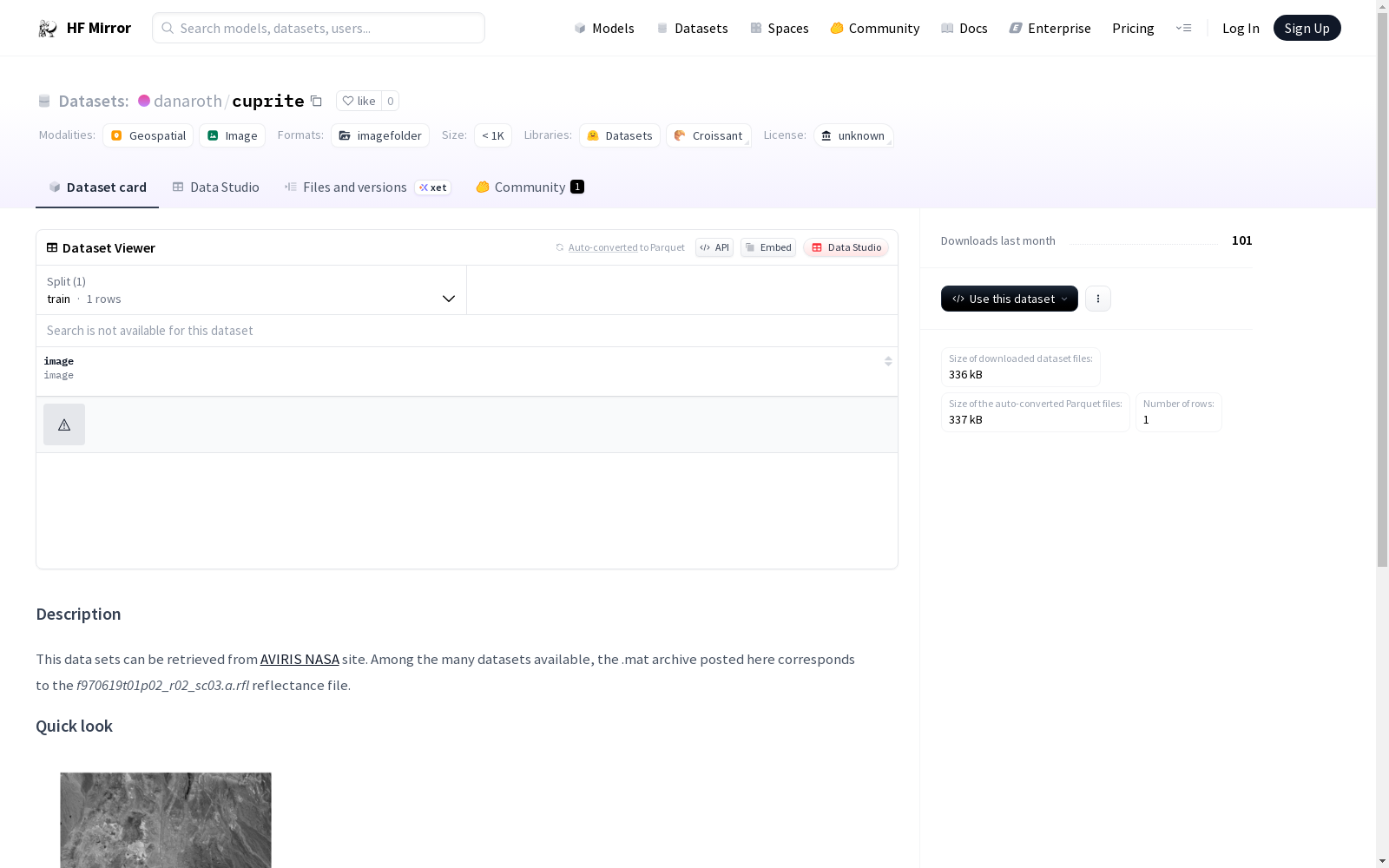Click the Sign Up button
Screen dimensions: 1389x868
point(1307,28)
